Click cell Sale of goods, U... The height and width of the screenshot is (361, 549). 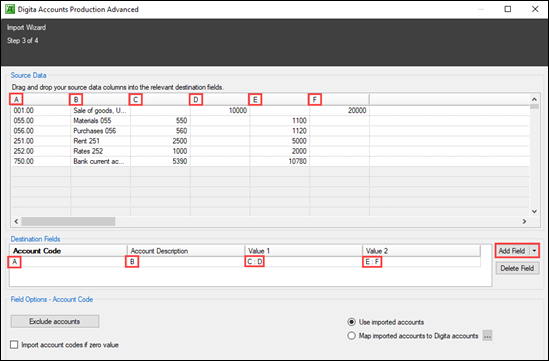point(100,111)
